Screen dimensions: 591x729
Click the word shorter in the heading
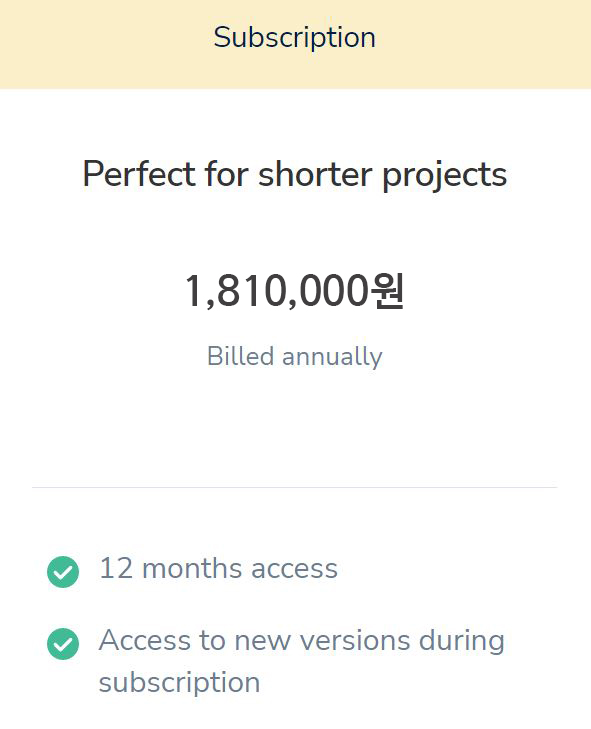coord(315,174)
